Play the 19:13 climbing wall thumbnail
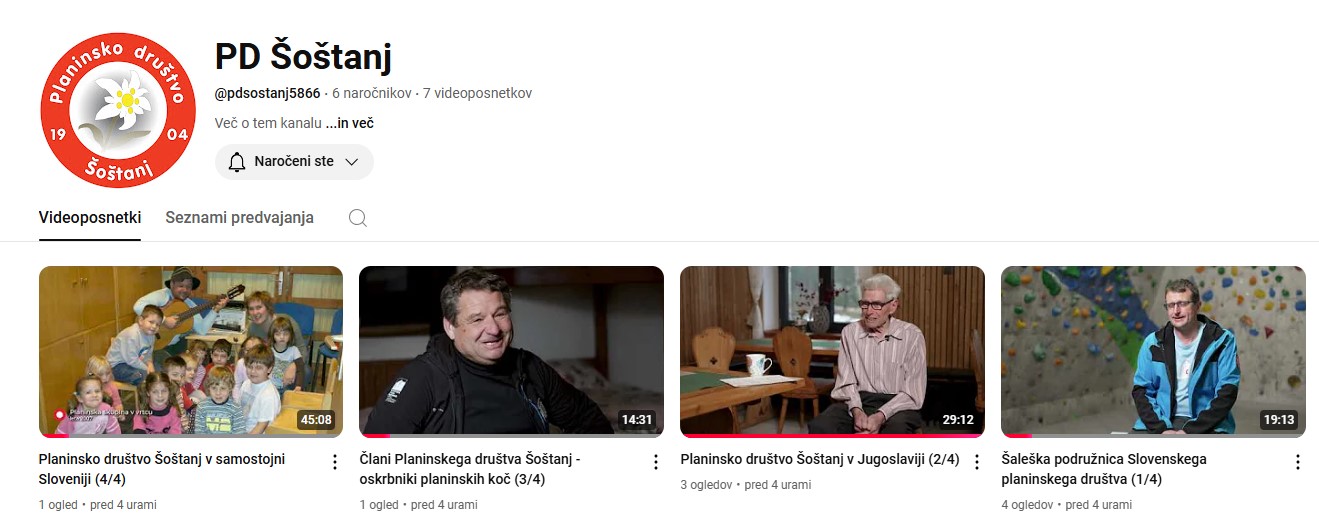This screenshot has height=529, width=1319. point(1153,351)
